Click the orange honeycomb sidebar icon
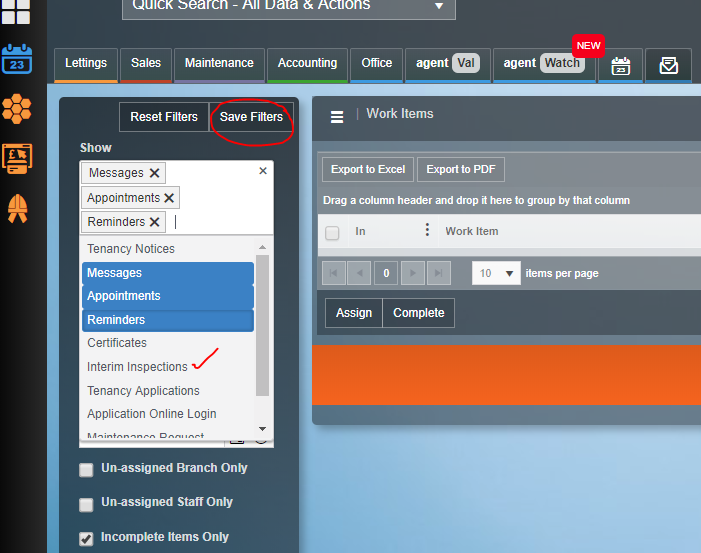Viewport: 701px width, 553px height. (x=17, y=108)
